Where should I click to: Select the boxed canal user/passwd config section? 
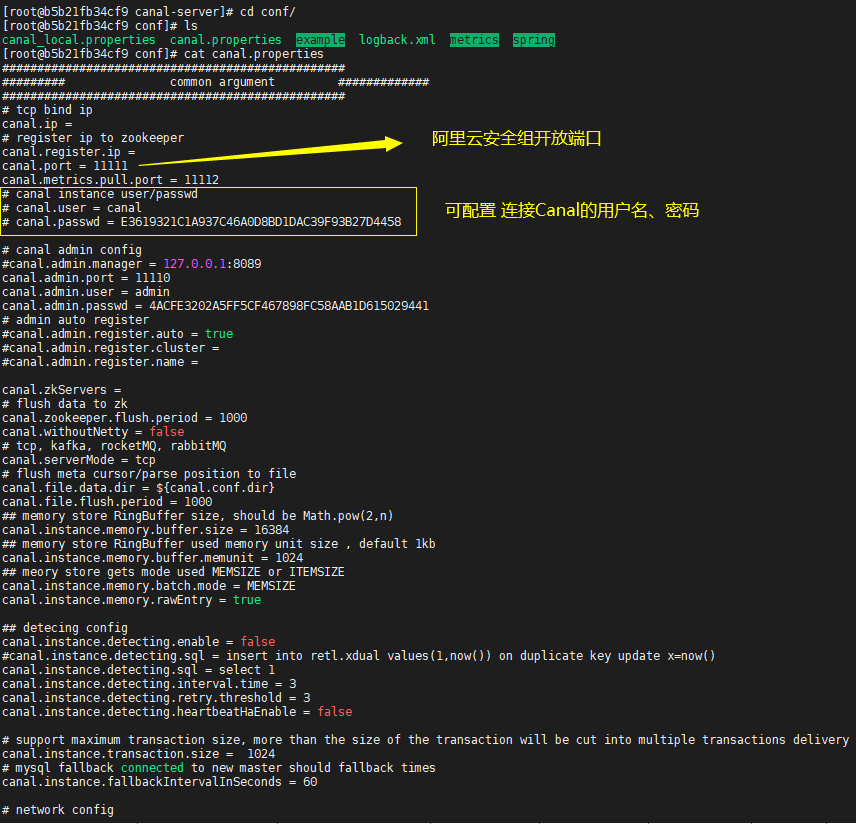tap(210, 211)
